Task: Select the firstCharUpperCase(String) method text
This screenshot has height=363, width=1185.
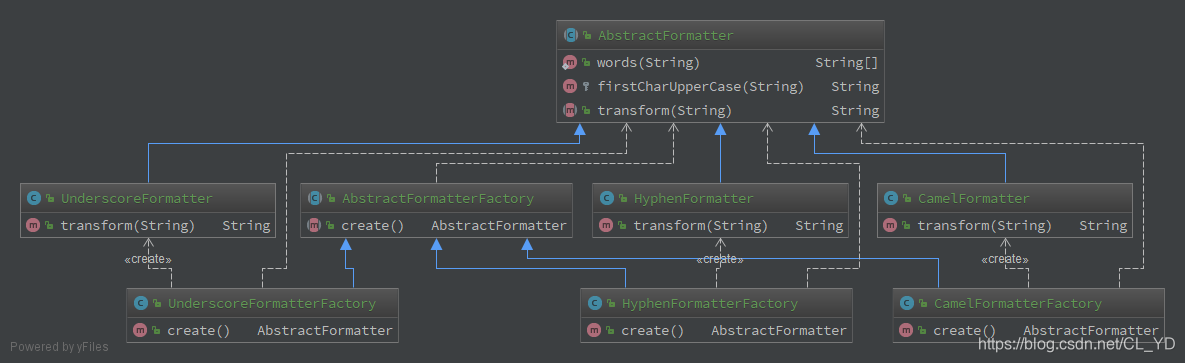Action: pyautogui.click(x=701, y=86)
